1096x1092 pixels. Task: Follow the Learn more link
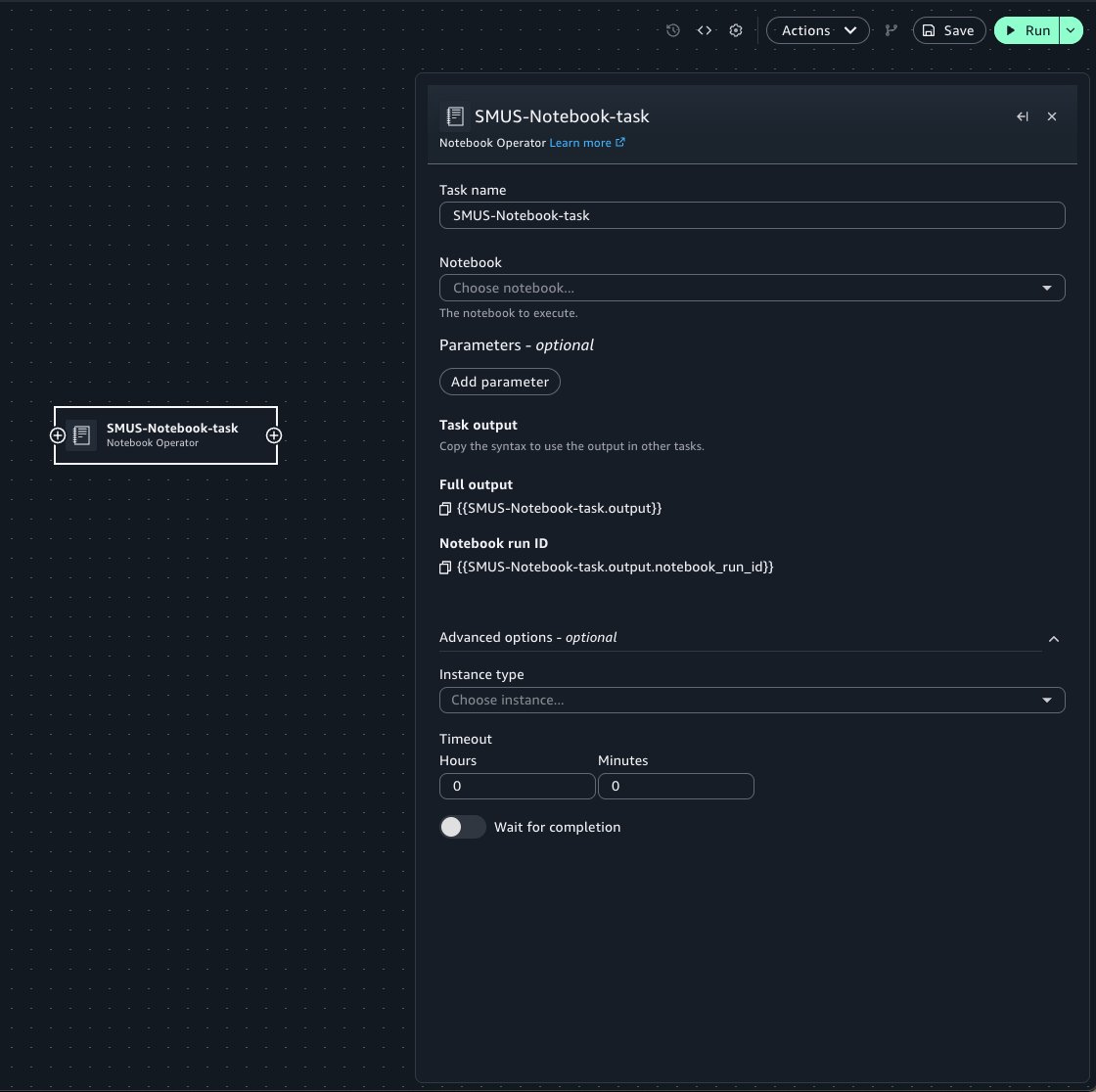point(586,143)
